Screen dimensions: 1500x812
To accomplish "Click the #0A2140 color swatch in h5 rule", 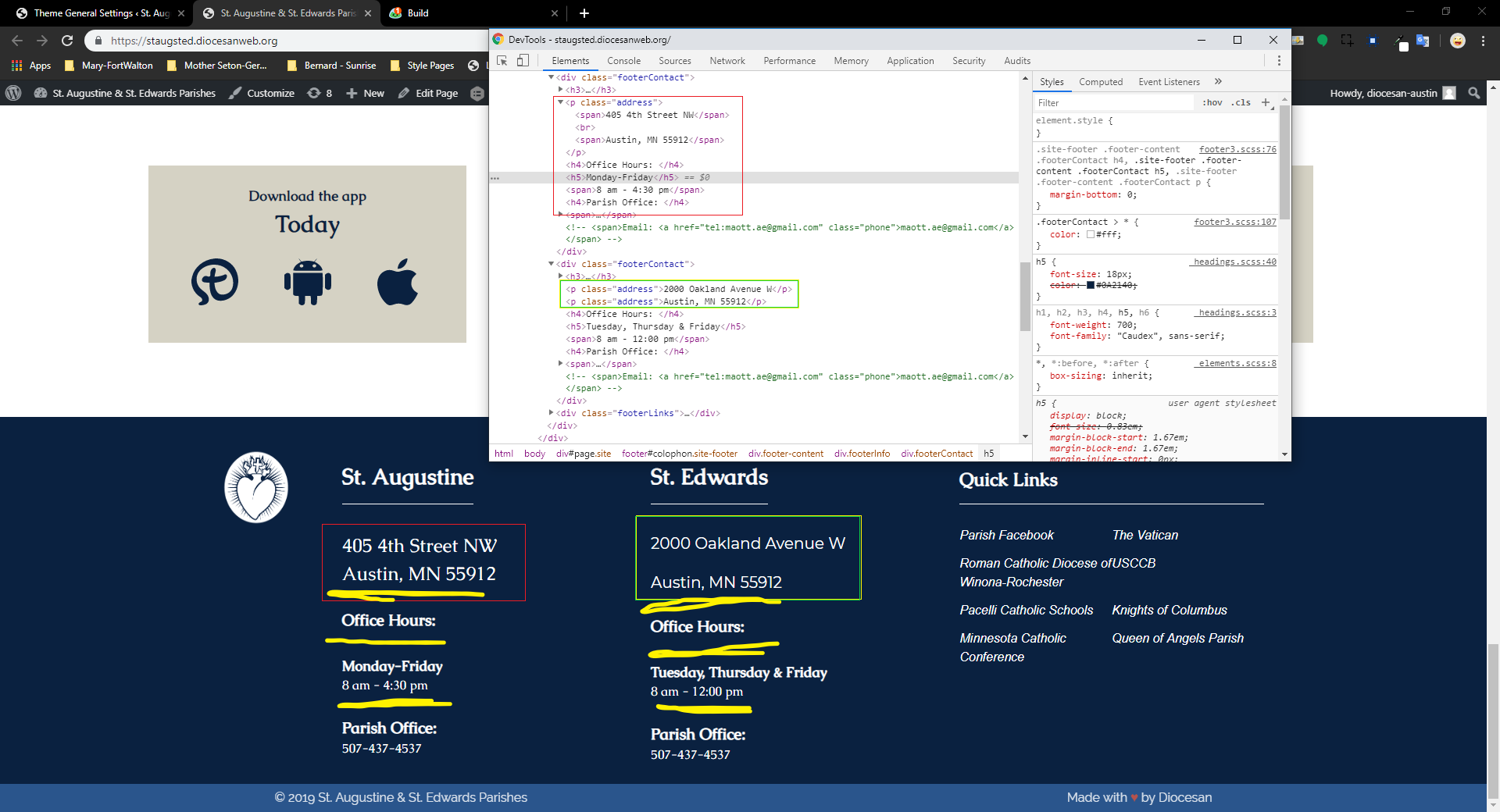I will click(x=1091, y=286).
